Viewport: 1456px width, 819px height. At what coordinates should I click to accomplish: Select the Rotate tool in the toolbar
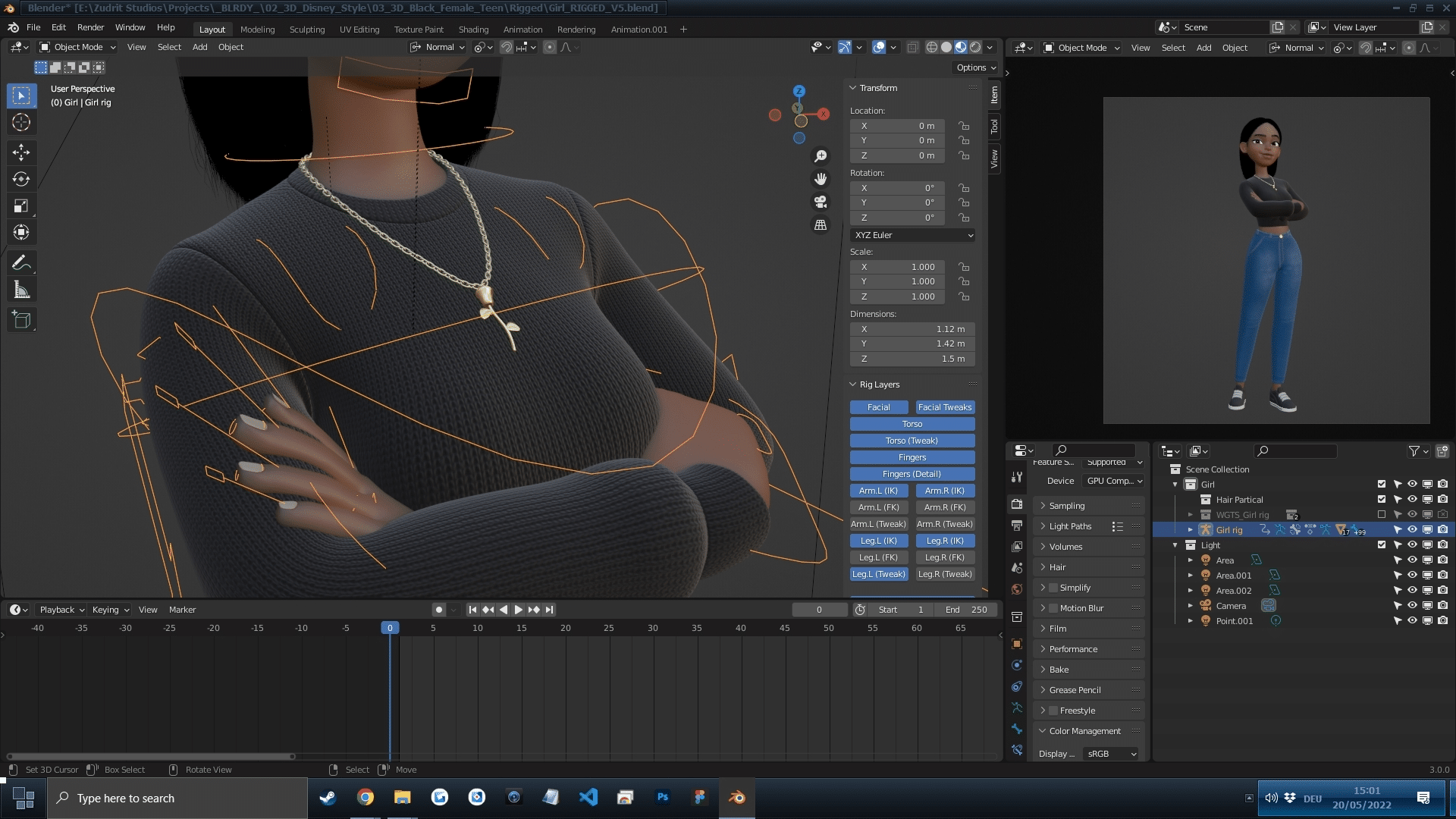point(21,179)
